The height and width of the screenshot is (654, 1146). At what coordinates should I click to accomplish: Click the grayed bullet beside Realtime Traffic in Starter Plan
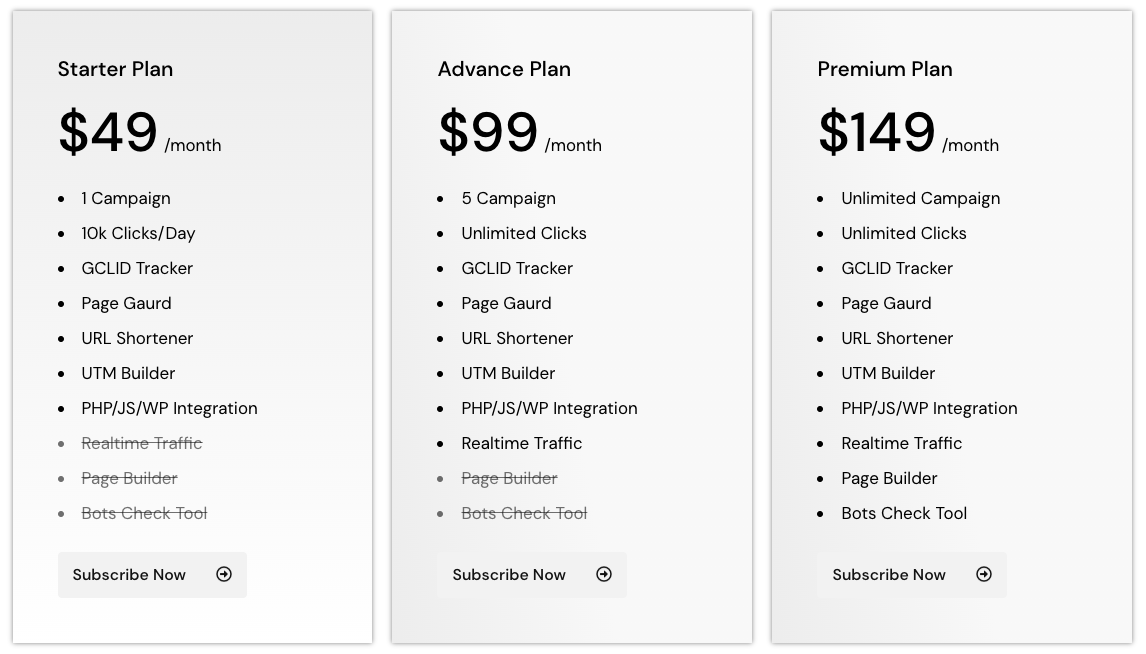pyautogui.click(x=63, y=443)
